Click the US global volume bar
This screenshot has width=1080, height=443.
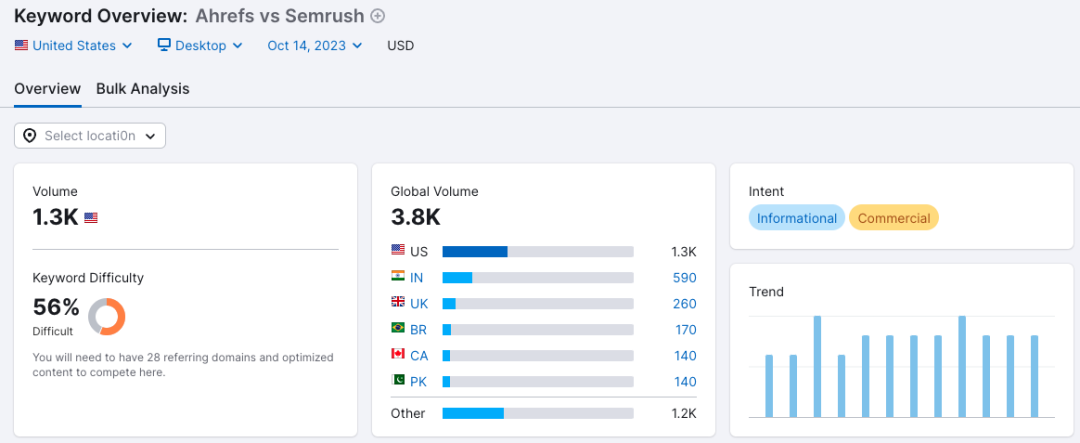tap(538, 251)
